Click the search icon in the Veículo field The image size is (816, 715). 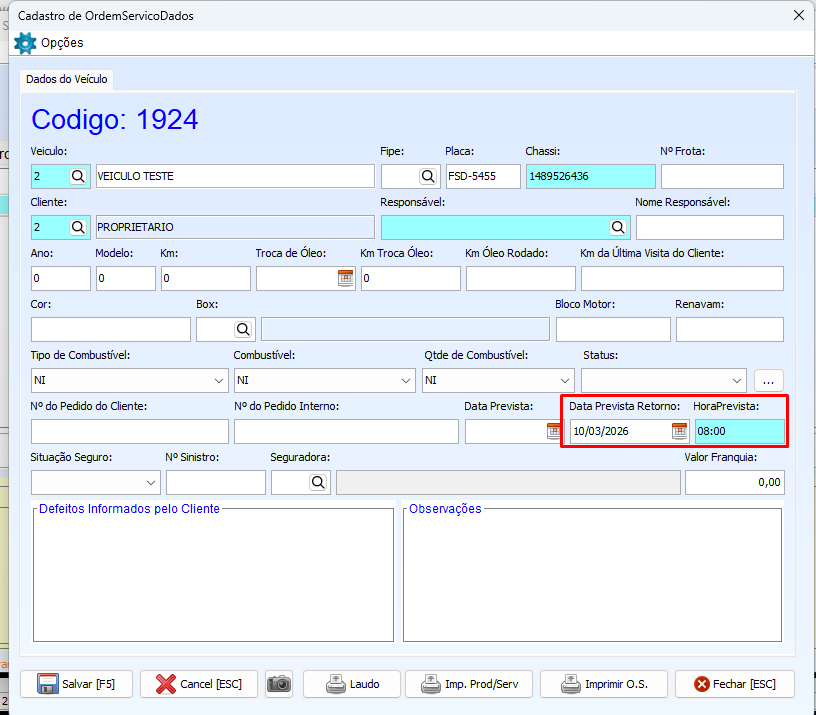(78, 176)
